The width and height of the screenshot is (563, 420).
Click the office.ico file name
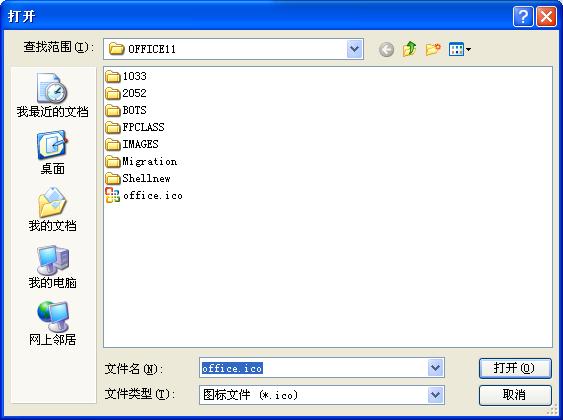[x=153, y=196]
